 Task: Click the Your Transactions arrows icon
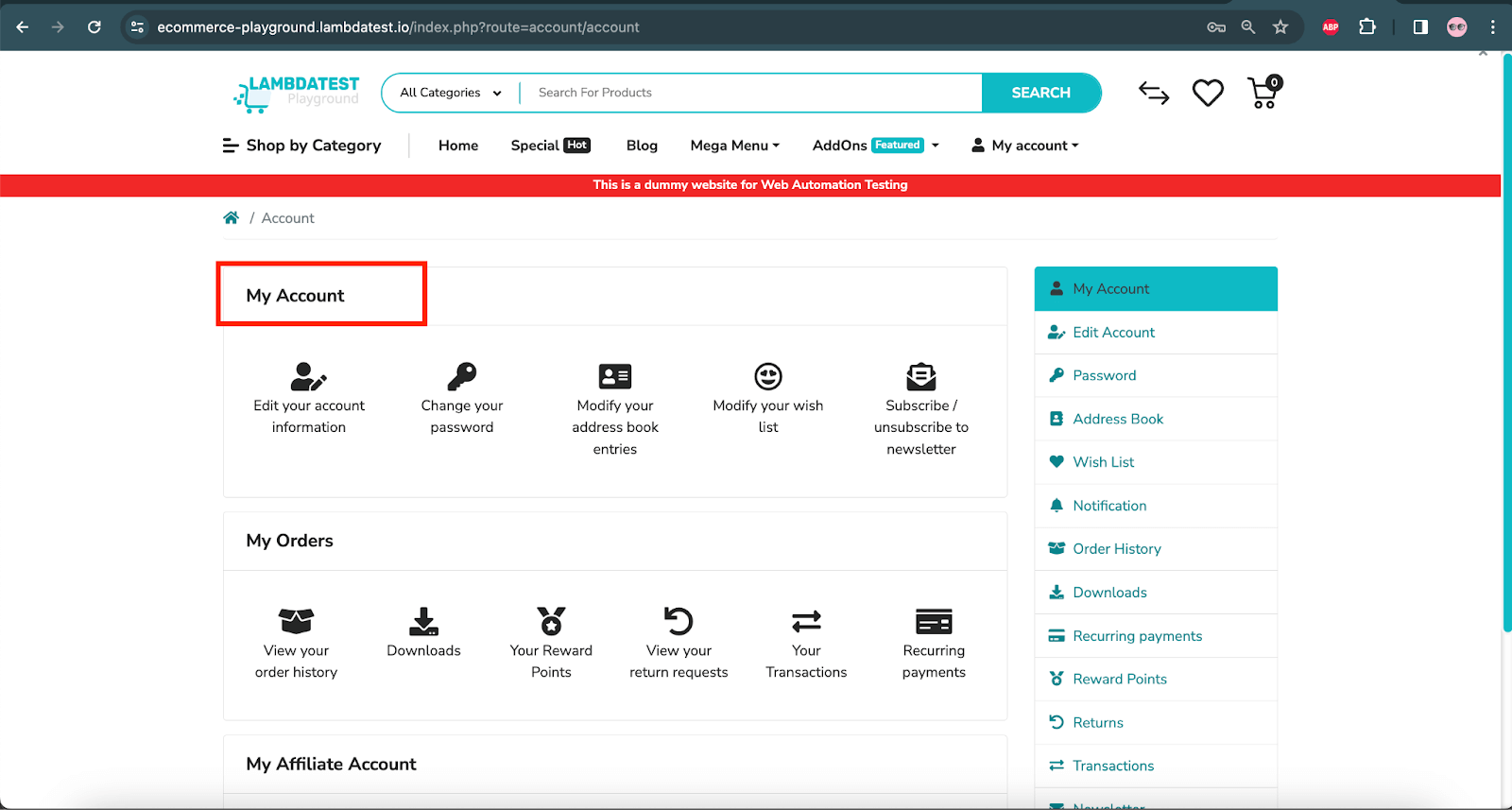click(x=806, y=621)
